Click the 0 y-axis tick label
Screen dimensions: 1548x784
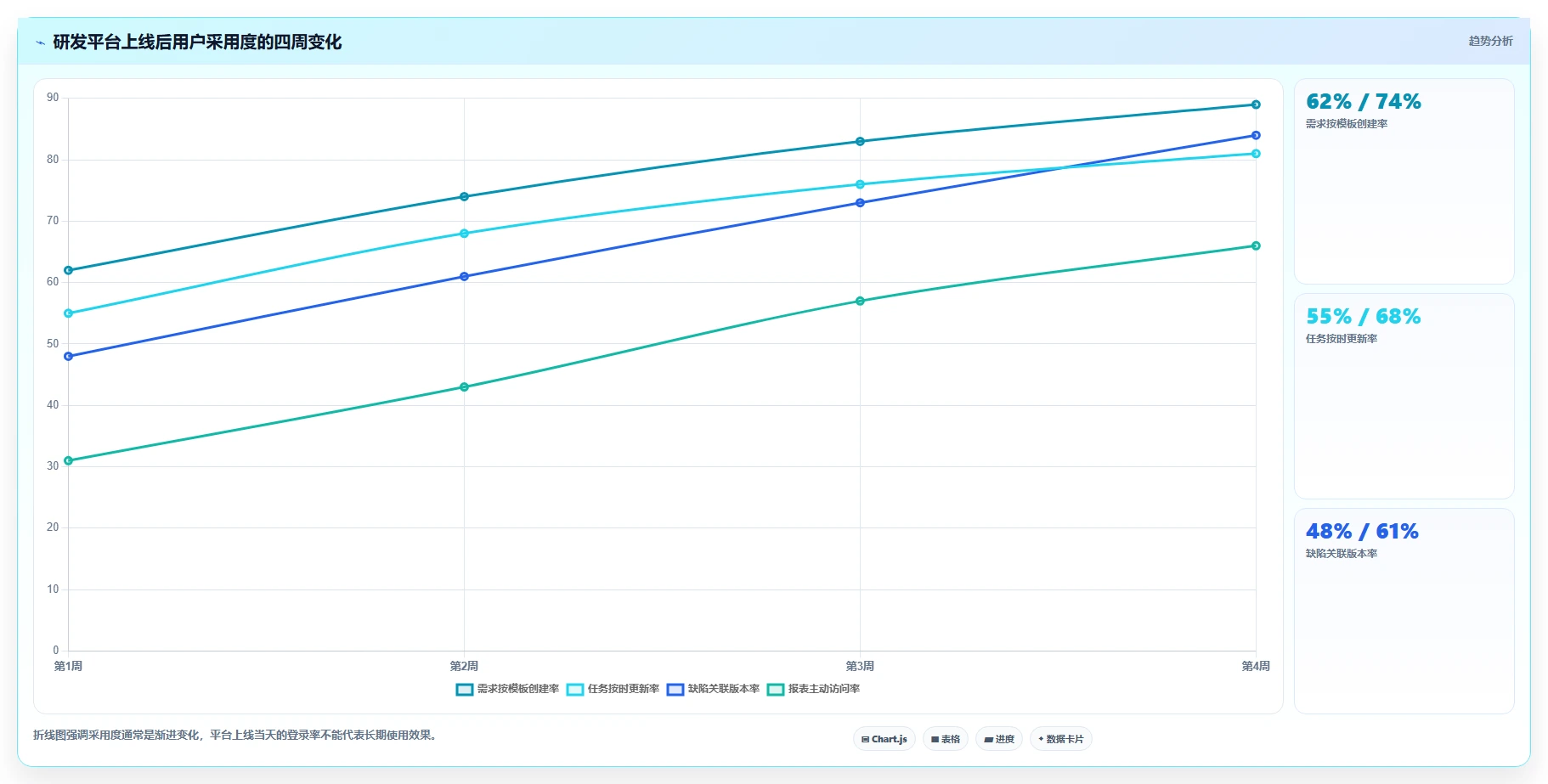pos(56,651)
